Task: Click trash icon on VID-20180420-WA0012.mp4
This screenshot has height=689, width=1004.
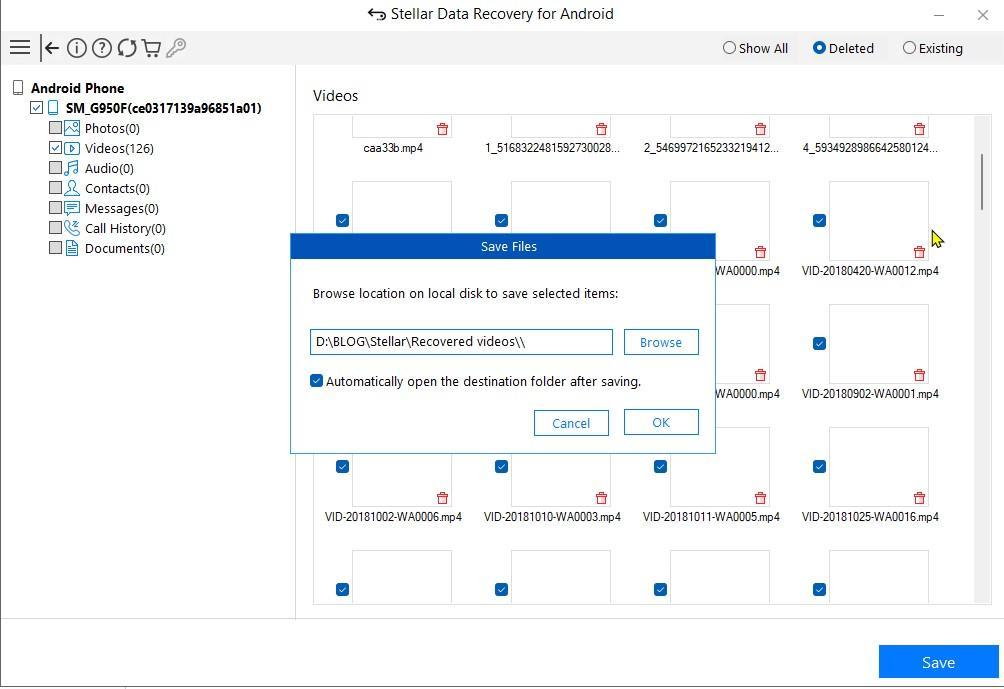Action: [919, 252]
